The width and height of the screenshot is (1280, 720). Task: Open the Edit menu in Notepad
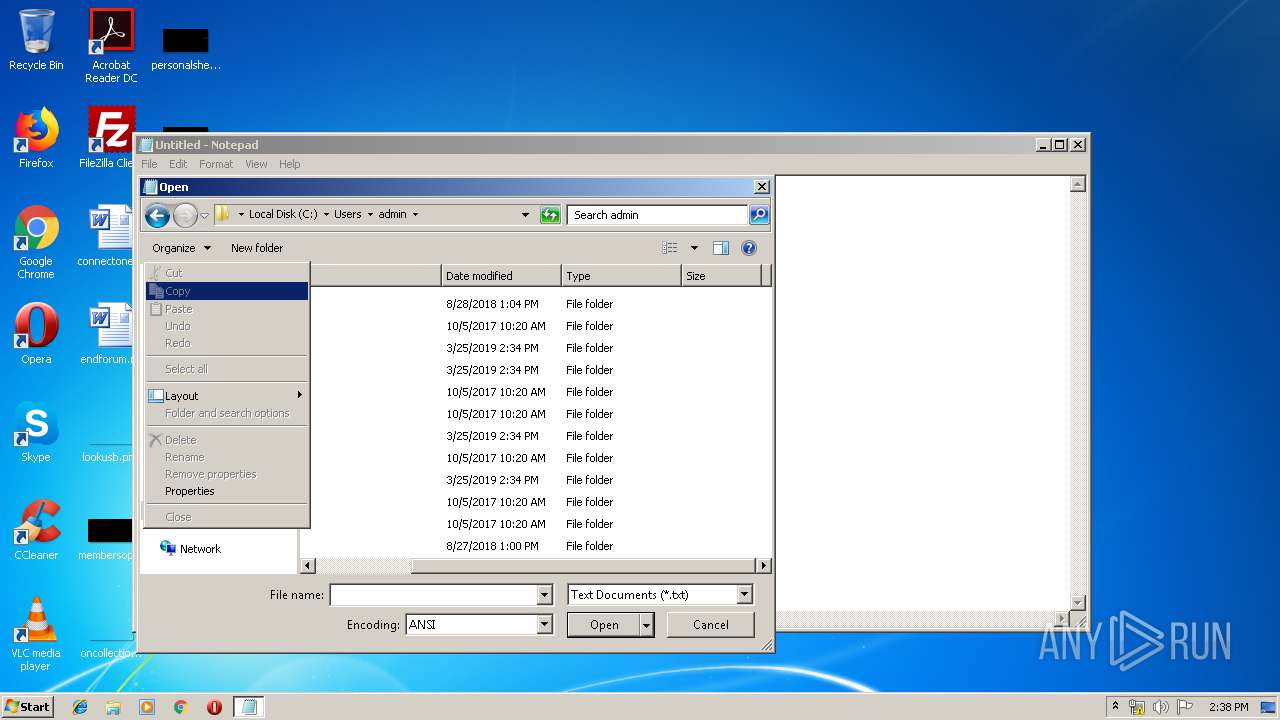point(178,164)
